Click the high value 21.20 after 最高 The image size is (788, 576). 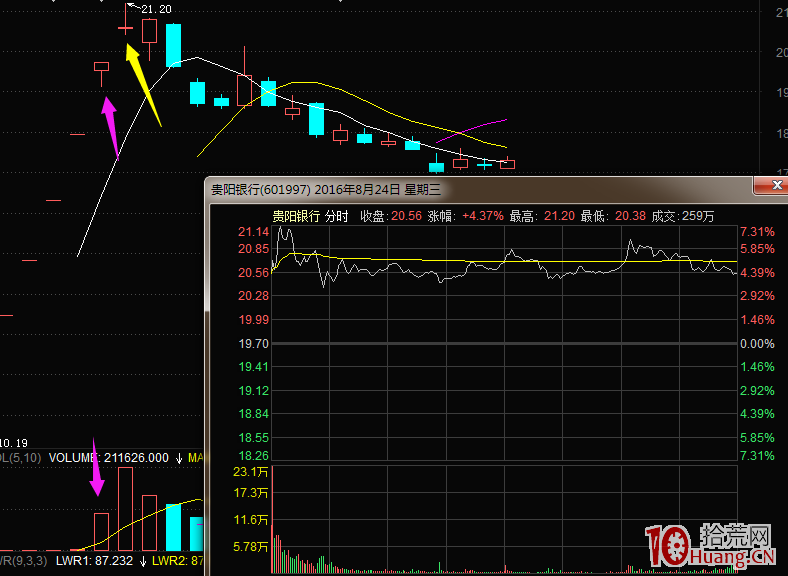559,216
